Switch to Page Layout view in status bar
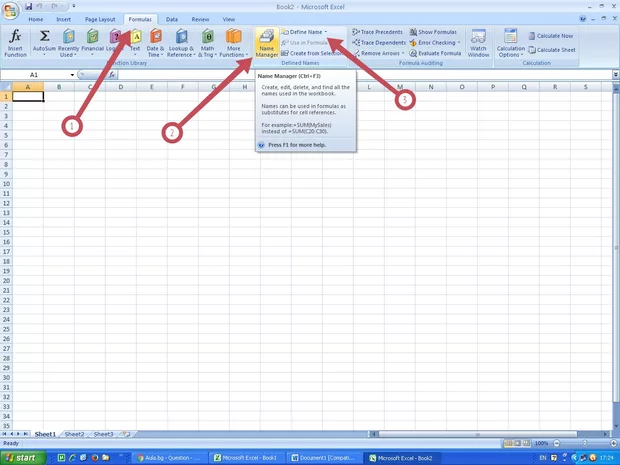 [518, 443]
